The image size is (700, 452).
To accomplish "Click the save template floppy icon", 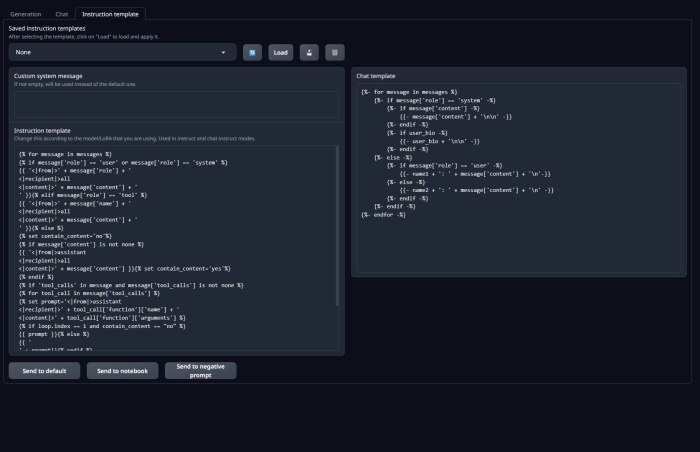I will pos(309,52).
